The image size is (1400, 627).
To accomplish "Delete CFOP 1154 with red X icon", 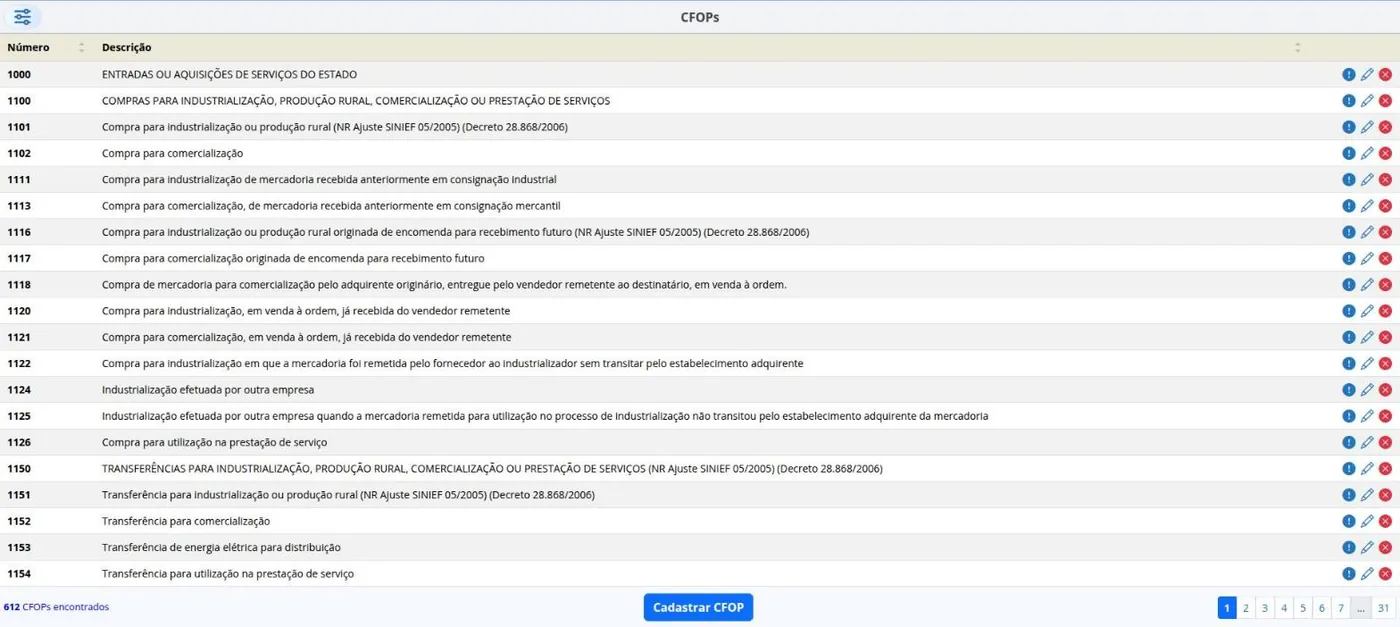I will click(x=1385, y=574).
